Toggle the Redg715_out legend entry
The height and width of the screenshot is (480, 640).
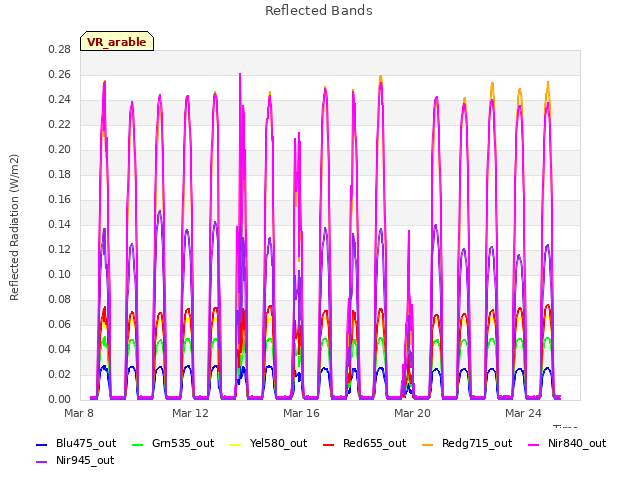467,443
